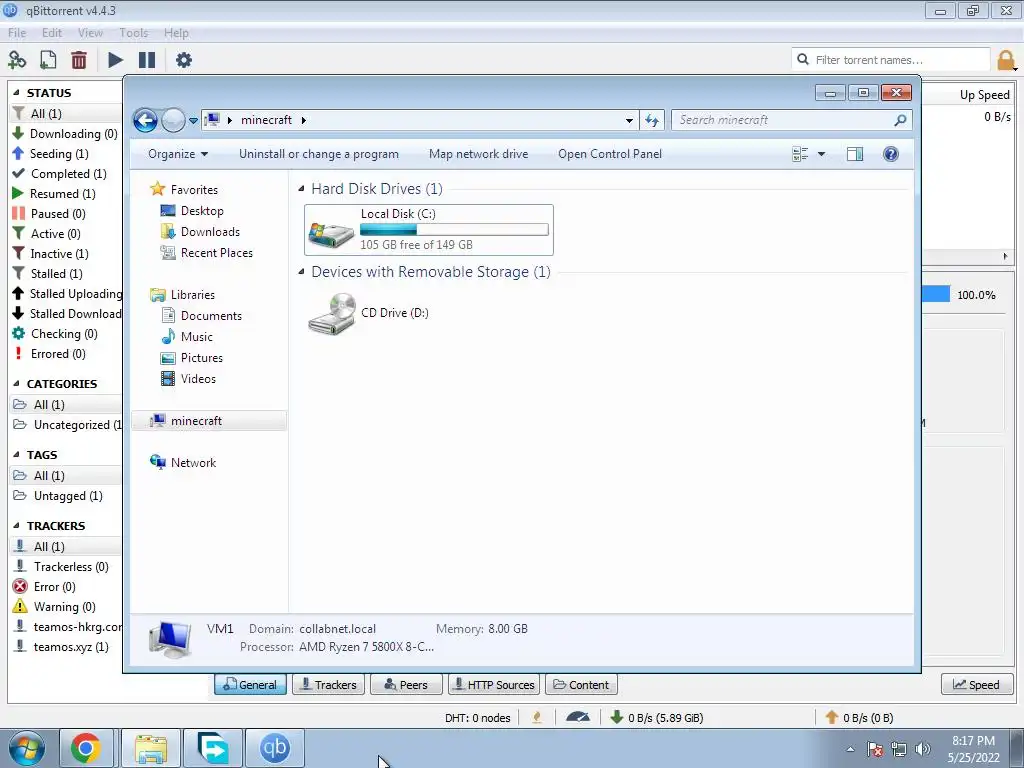This screenshot has height=768, width=1024.
Task: Select the Local Disk (C:) drive
Action: 429,230
